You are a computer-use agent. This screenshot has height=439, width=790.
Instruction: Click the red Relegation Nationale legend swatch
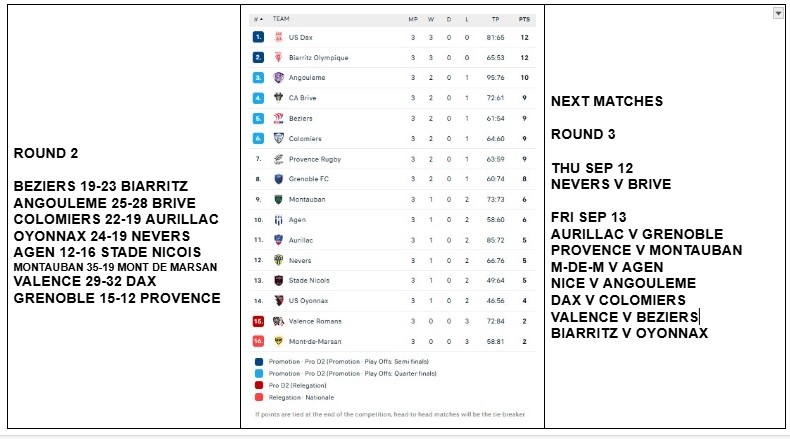pos(259,397)
